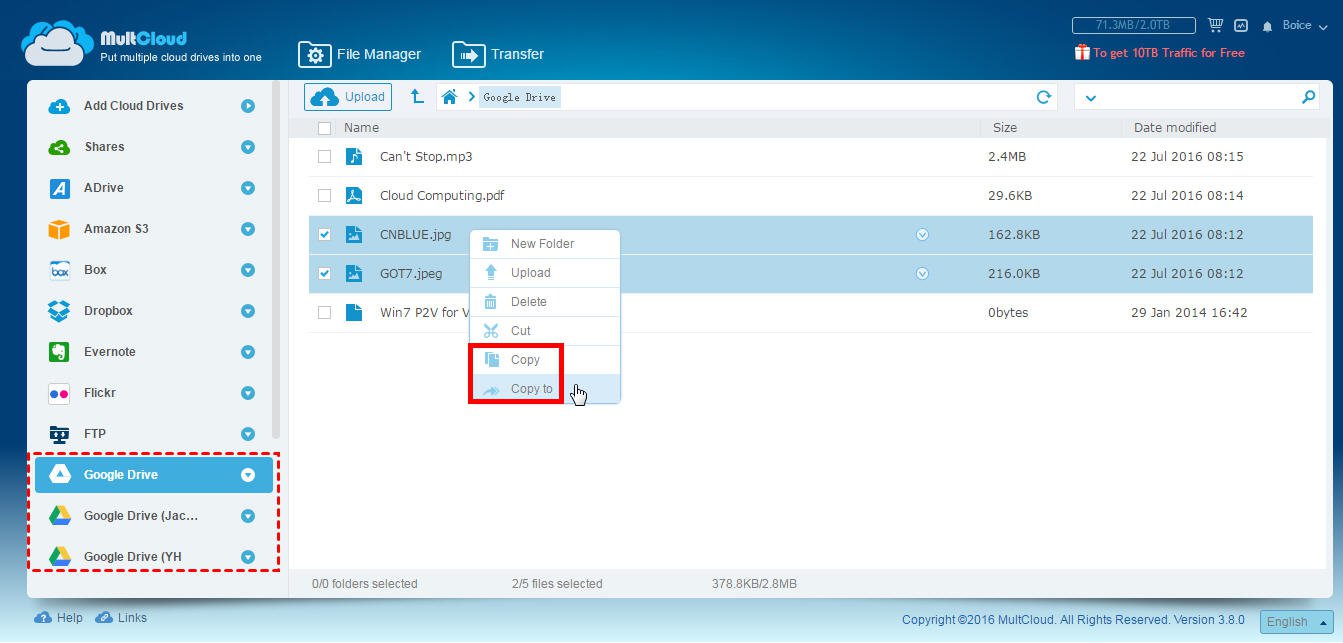
Task: Check the Win7 P2V file checkbox
Action: pos(324,313)
